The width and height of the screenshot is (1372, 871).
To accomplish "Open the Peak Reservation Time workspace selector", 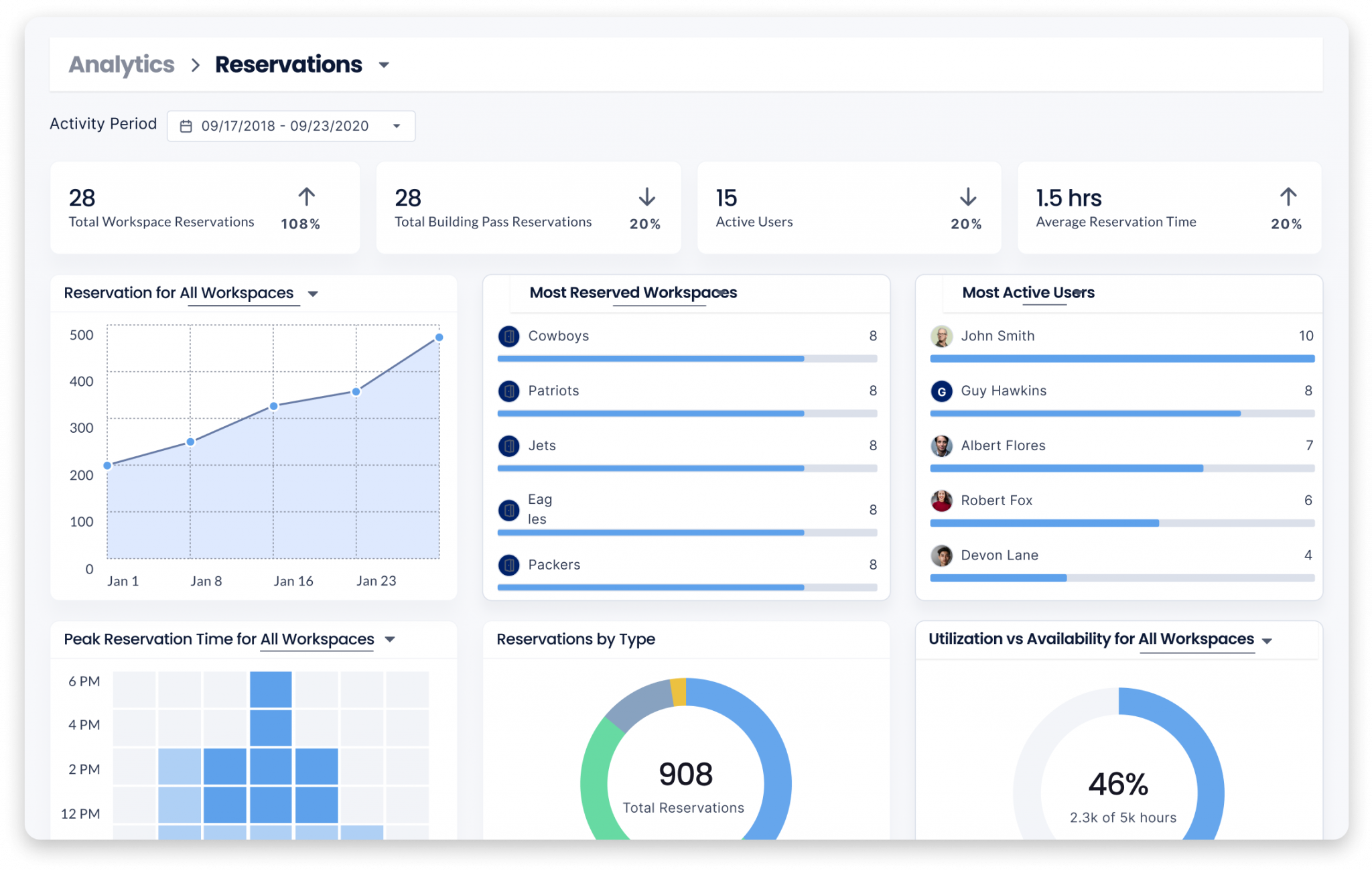I will [x=389, y=640].
